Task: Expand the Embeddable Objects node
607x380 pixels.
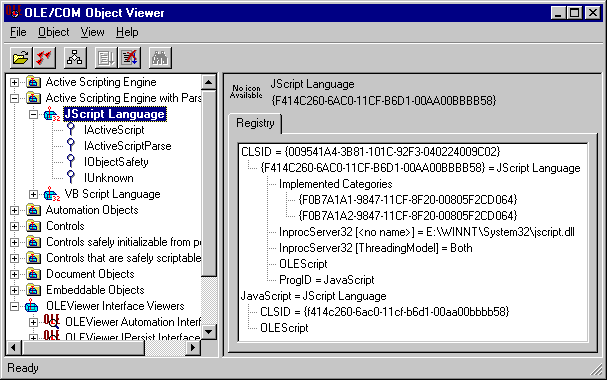Action: 14,290
